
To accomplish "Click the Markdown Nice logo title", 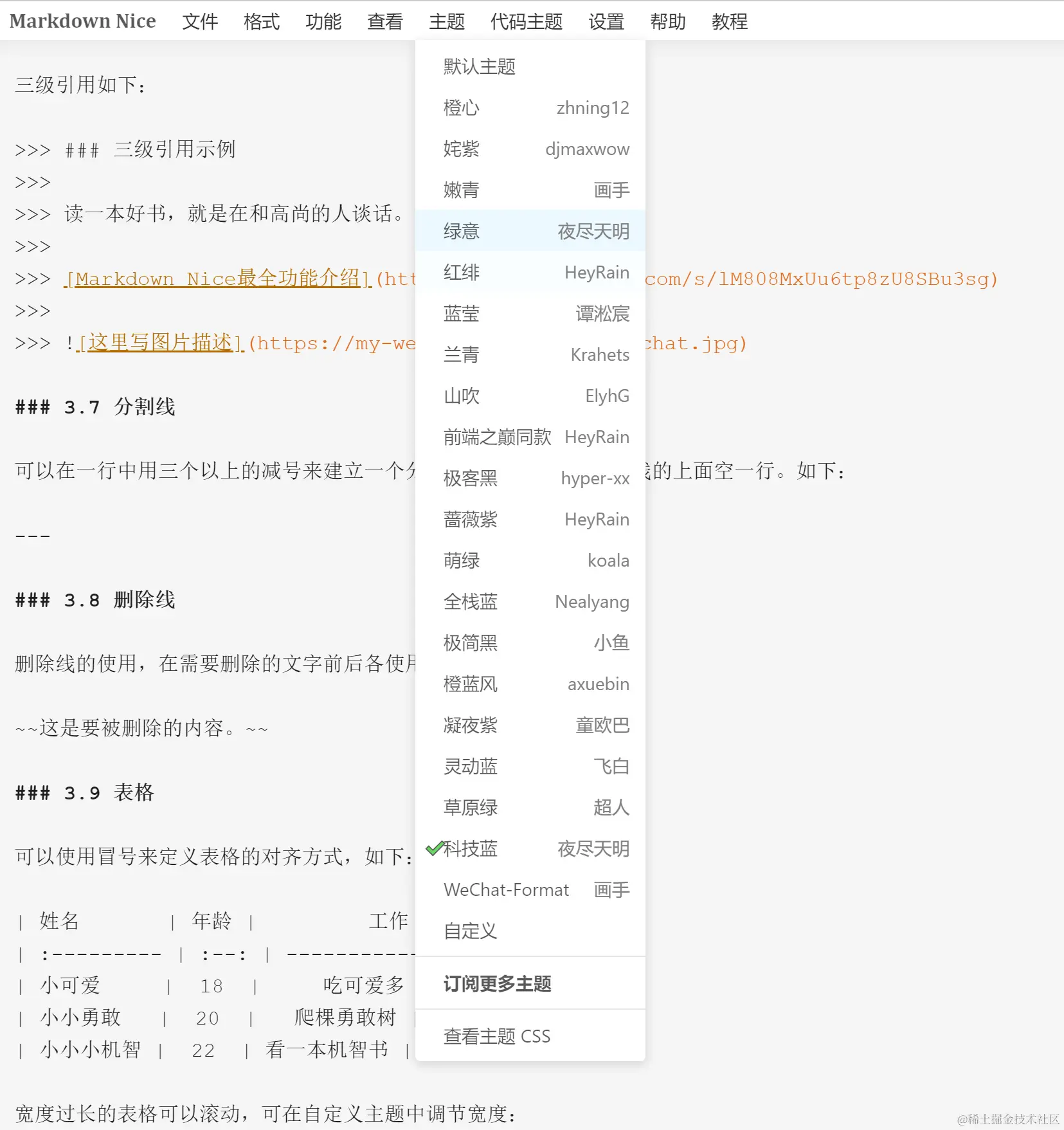I will [83, 21].
